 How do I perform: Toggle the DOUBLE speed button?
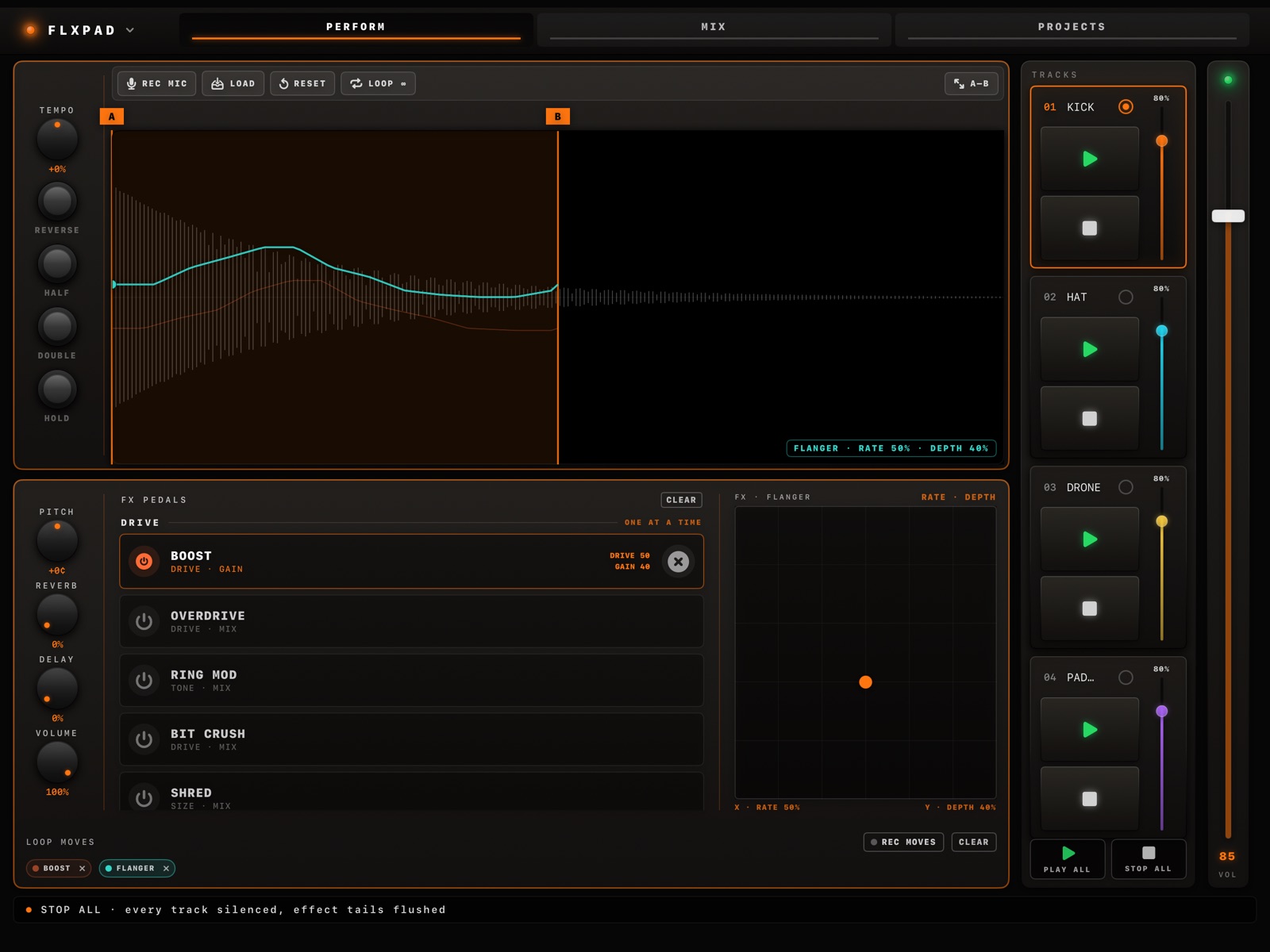point(57,326)
